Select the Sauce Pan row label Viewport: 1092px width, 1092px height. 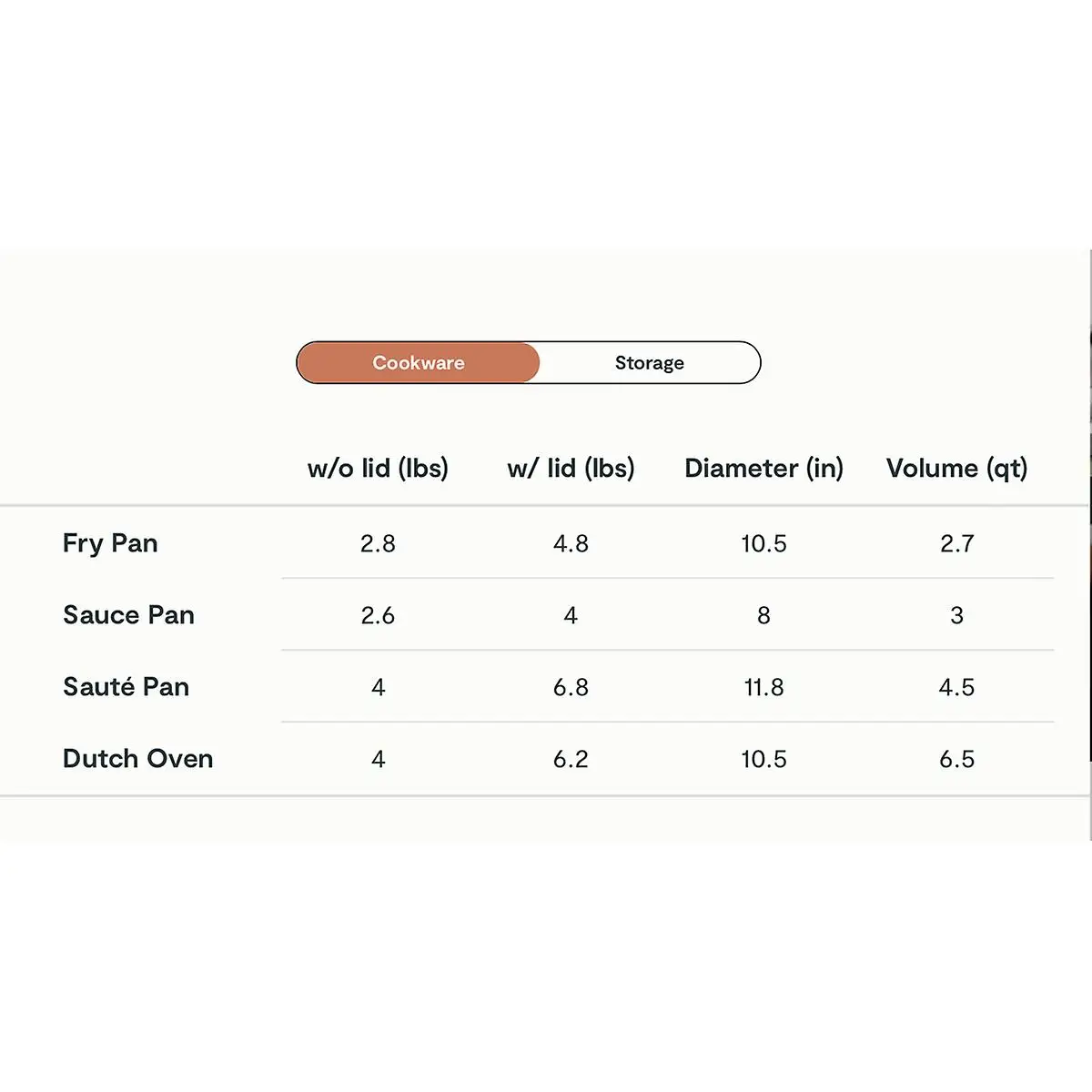click(x=128, y=615)
